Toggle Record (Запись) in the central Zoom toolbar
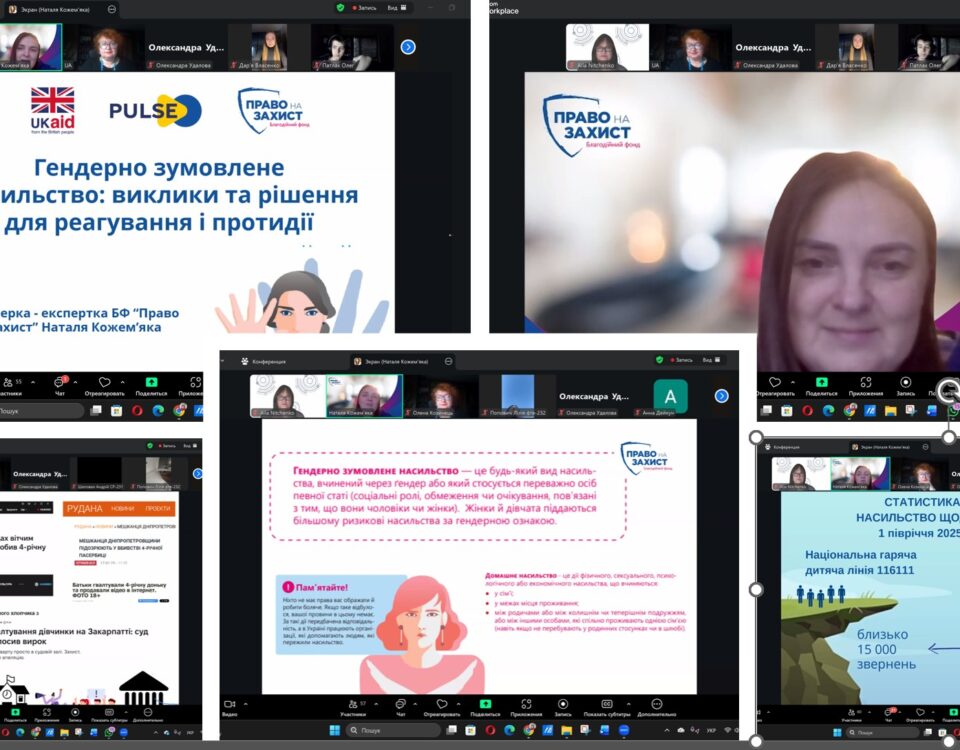The image size is (960, 750). pos(563,704)
